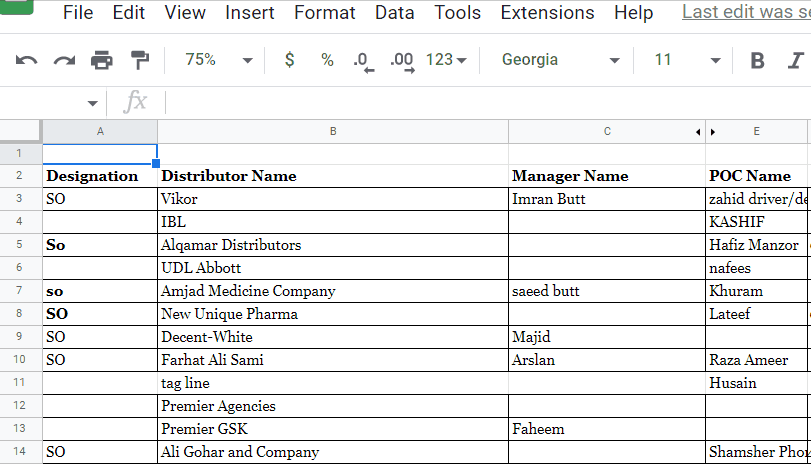The height and width of the screenshot is (464, 811).
Task: Open the Sheets home icon
Action: click(17, 7)
